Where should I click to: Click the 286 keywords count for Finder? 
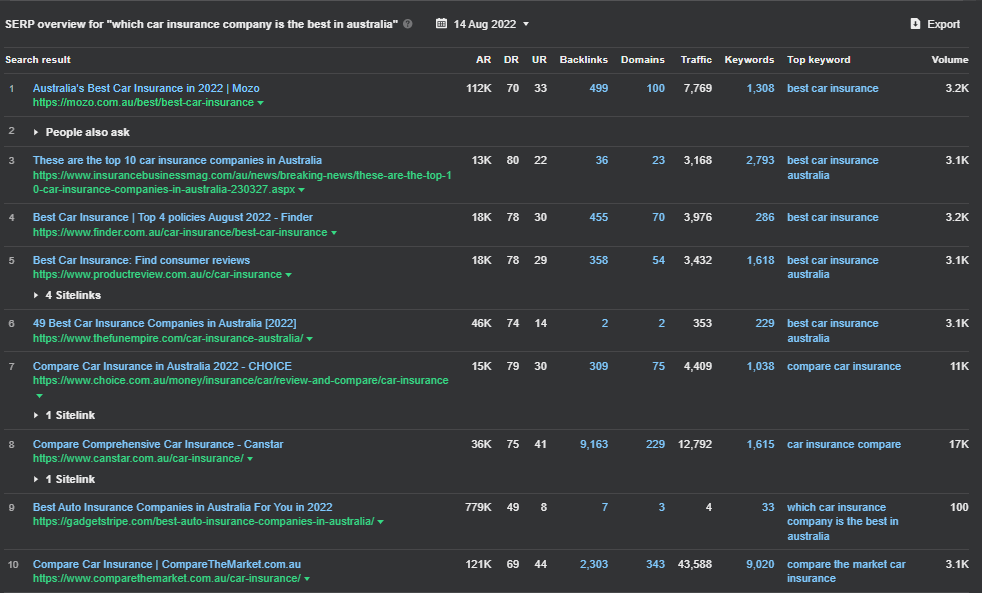pyautogui.click(x=765, y=217)
